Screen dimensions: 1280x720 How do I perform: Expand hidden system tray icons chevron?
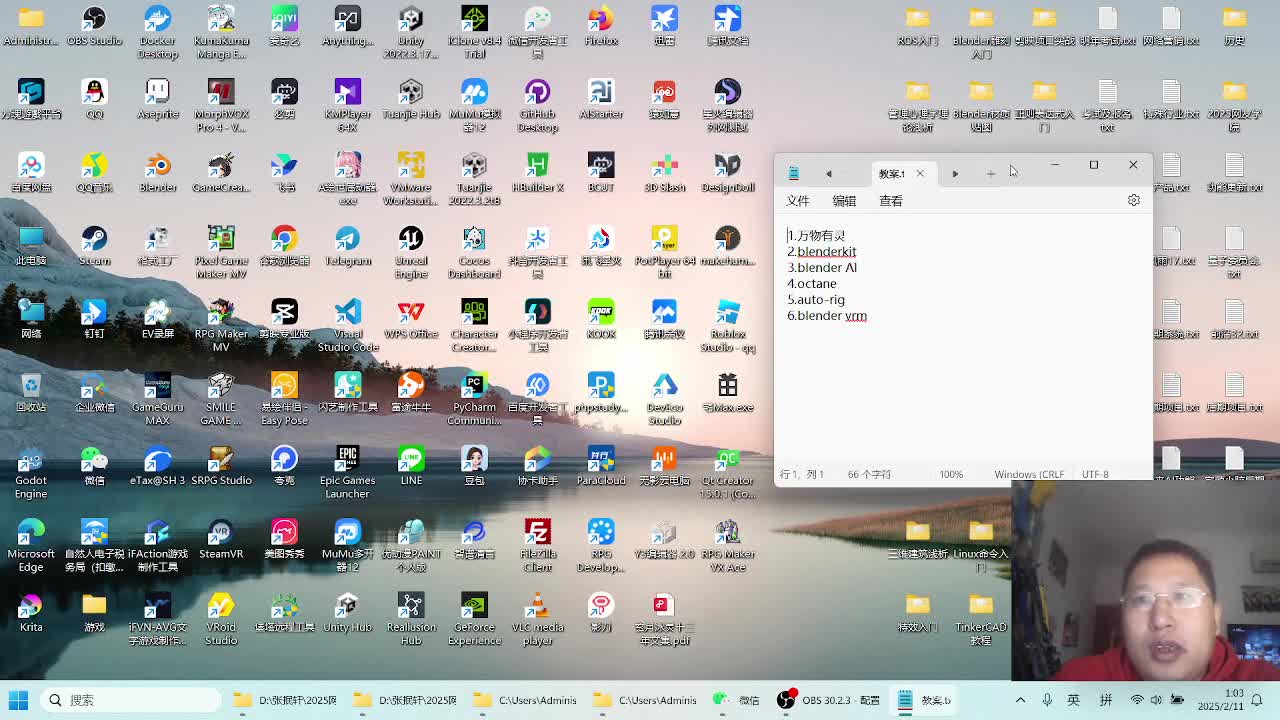[x=1020, y=700]
